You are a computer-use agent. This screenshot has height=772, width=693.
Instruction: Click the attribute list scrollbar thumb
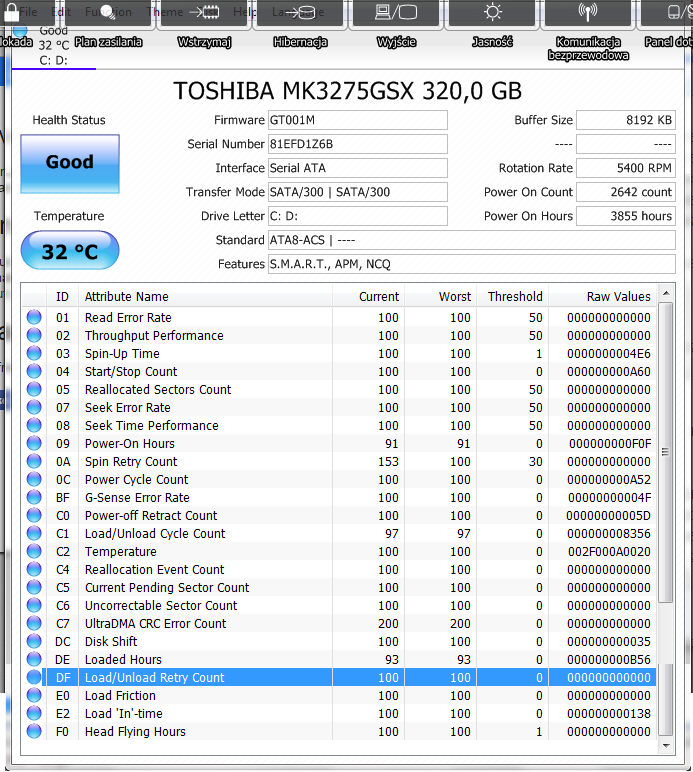pyautogui.click(x=665, y=452)
